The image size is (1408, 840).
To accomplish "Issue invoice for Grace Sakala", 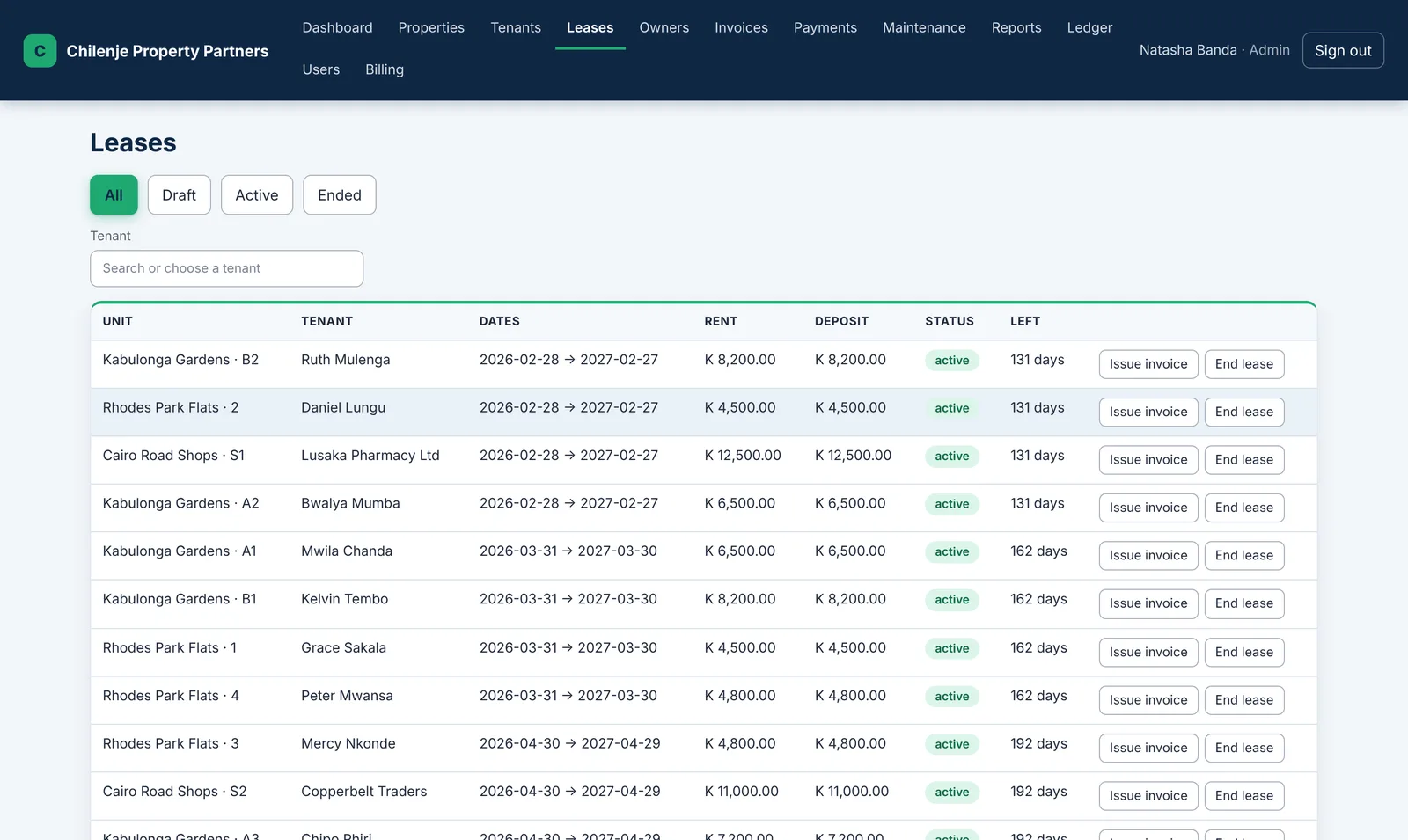I will (x=1148, y=652).
